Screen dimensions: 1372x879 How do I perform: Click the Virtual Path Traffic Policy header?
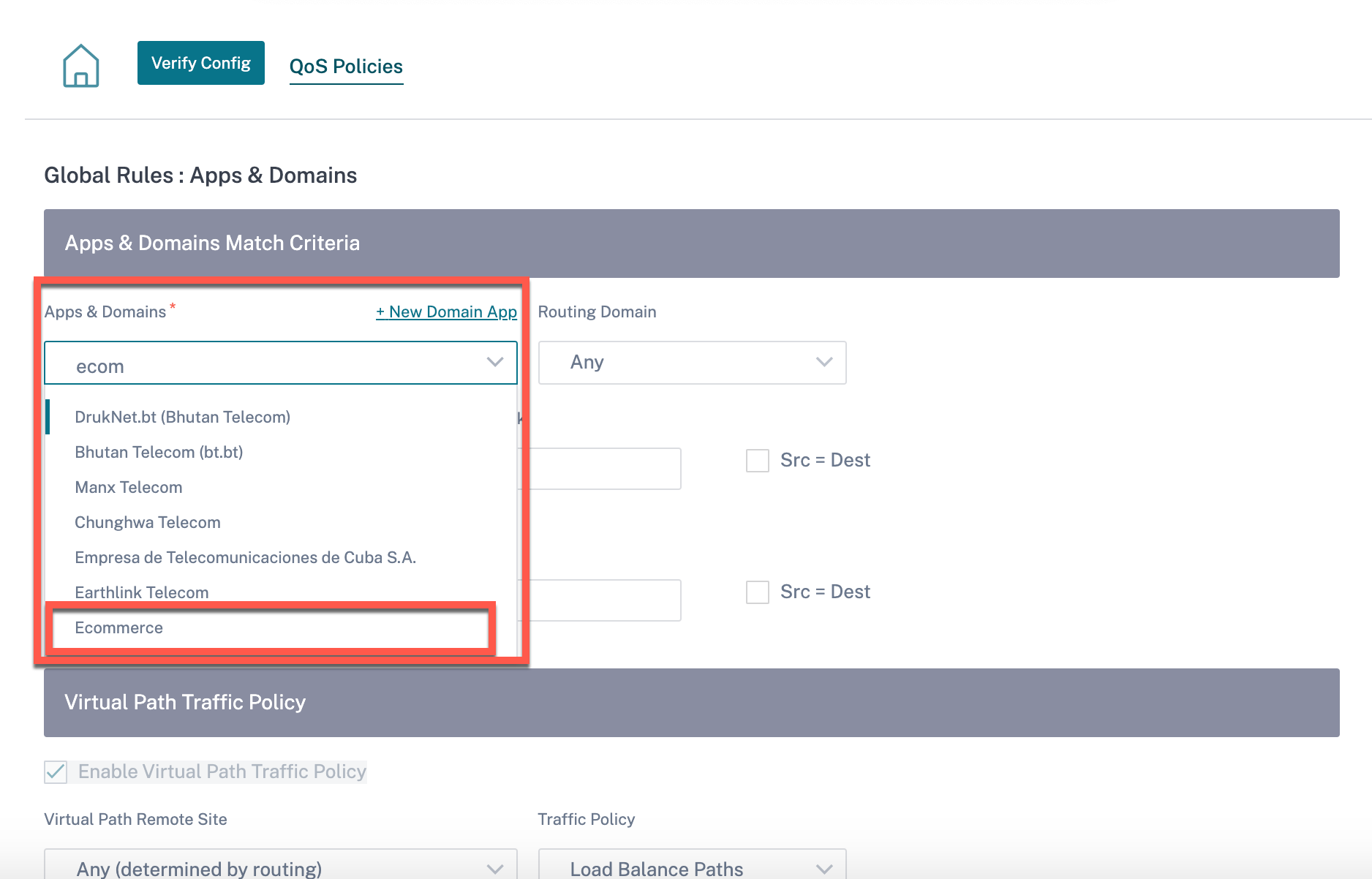coord(692,703)
